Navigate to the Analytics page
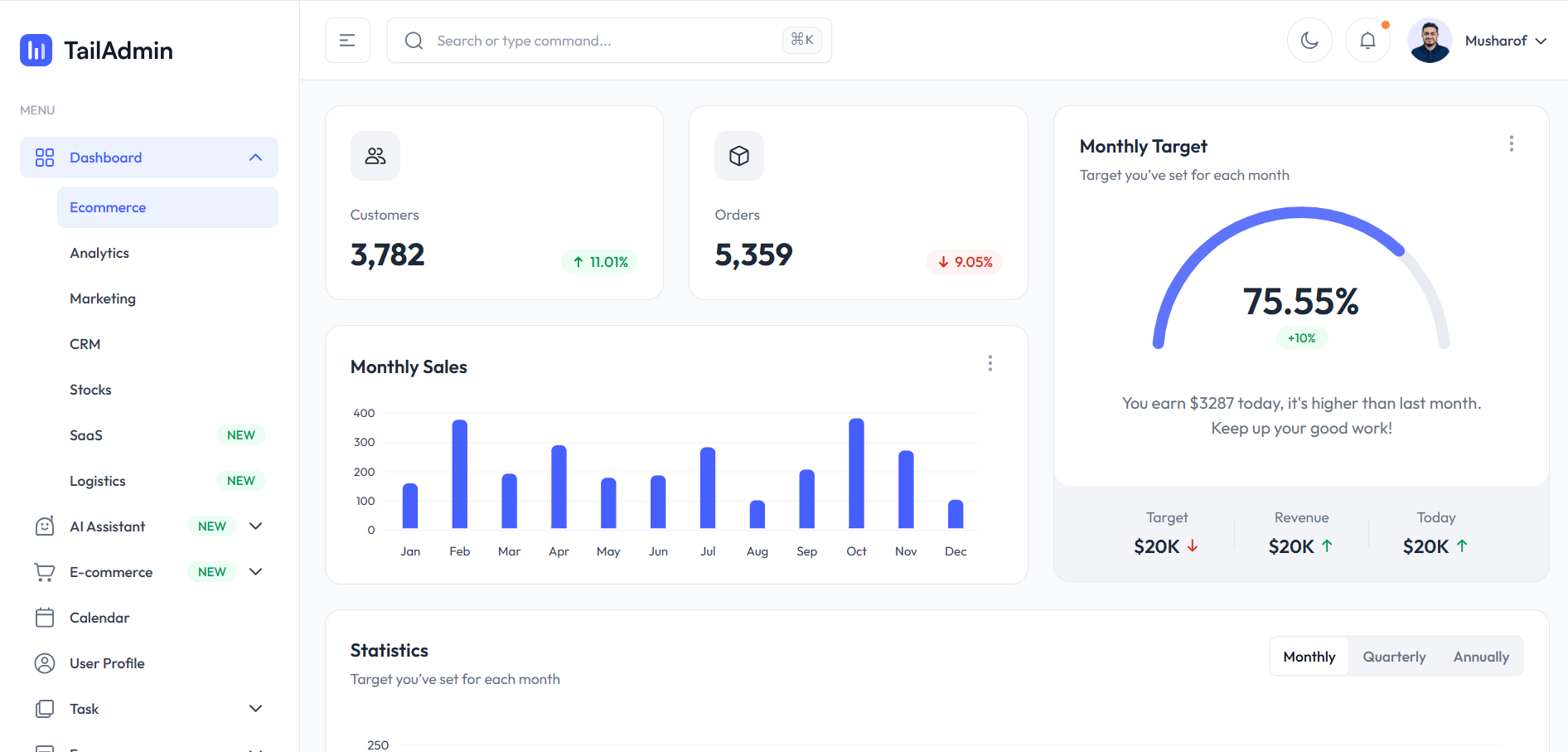The height and width of the screenshot is (752, 1568). click(x=99, y=253)
